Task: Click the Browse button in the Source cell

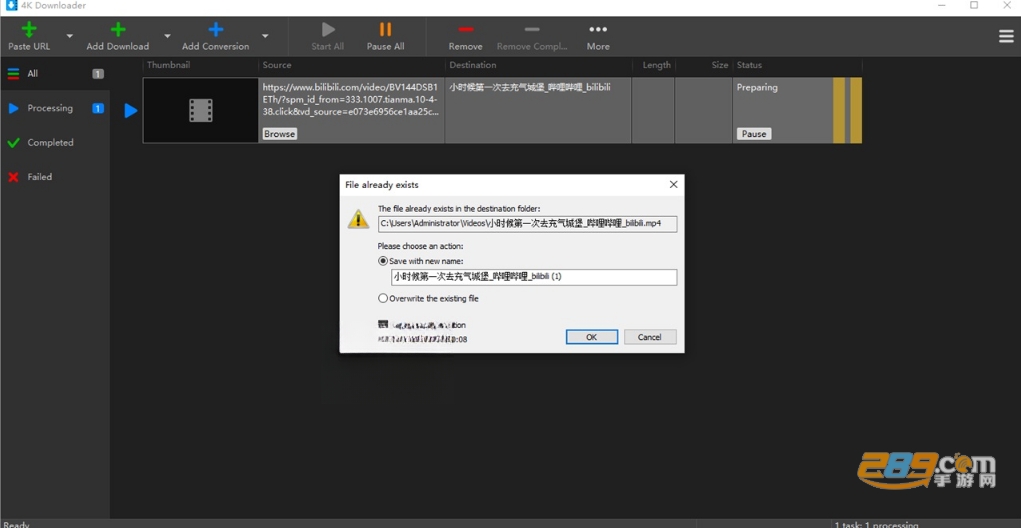Action: tap(279, 133)
